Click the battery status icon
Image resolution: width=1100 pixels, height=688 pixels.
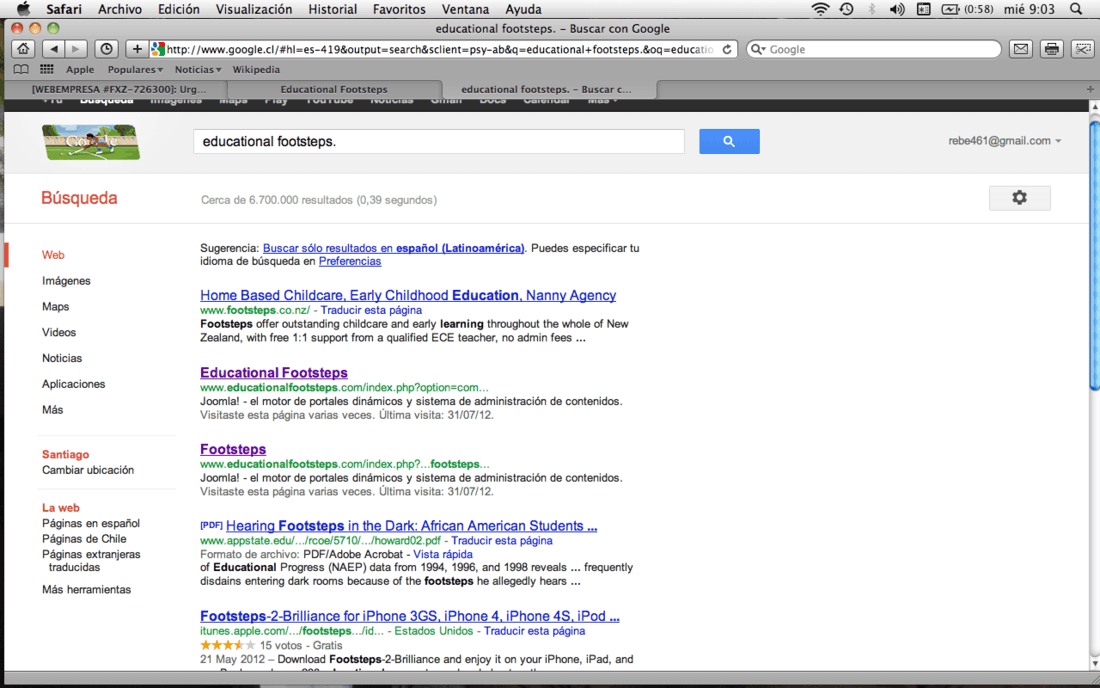(x=951, y=9)
